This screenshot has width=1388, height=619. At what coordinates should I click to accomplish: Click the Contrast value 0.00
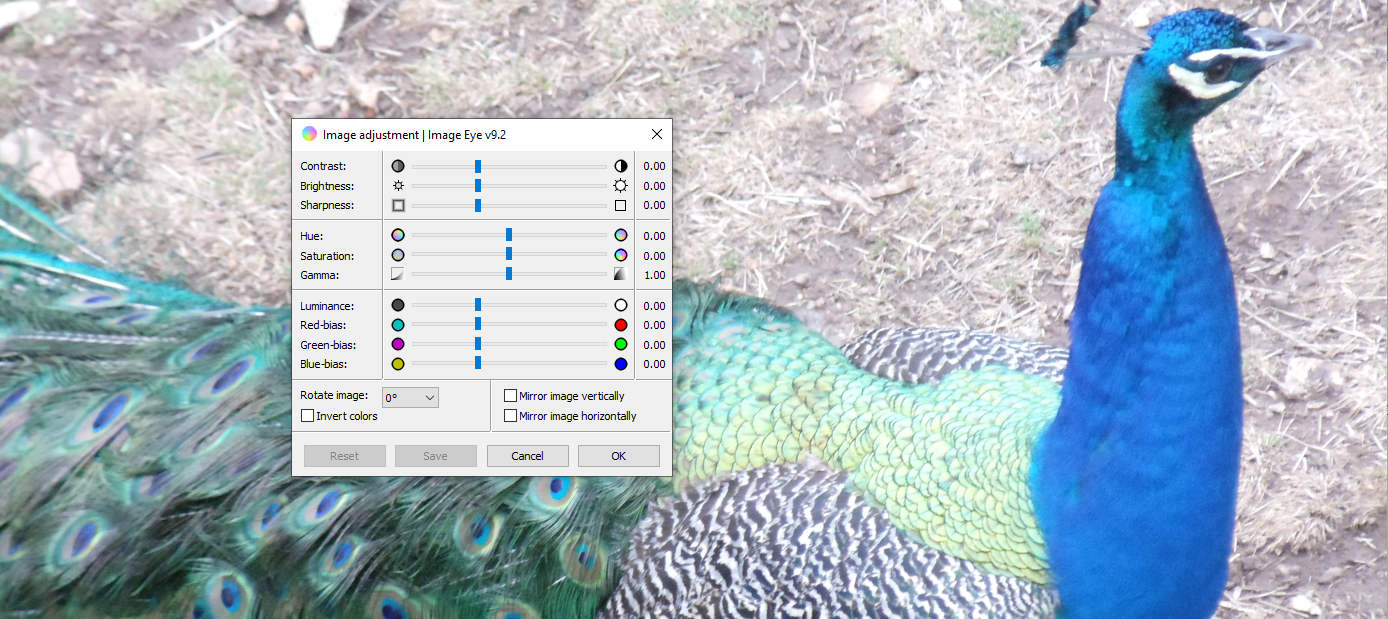point(654,167)
